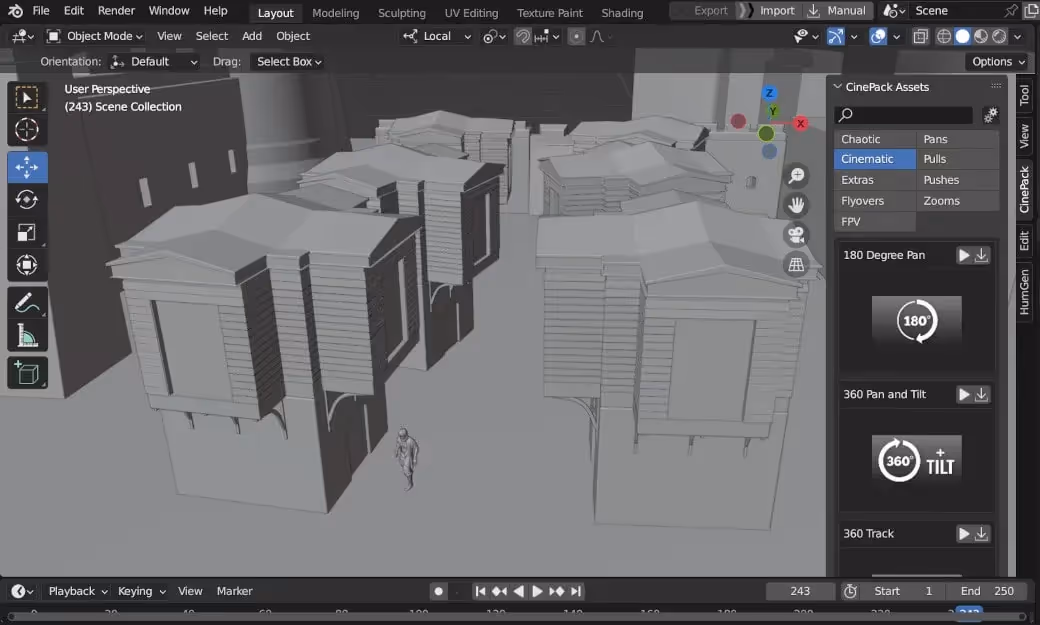Screen dimensions: 1040x625
Task: Click the red X axis gizmo
Action: [801, 123]
